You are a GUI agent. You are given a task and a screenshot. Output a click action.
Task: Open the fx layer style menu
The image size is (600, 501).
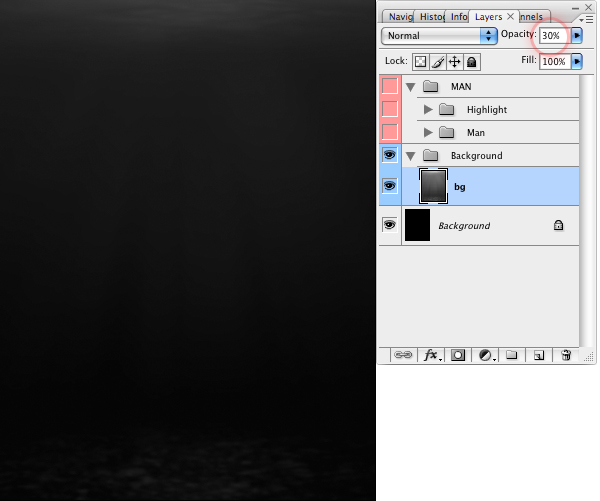(x=432, y=355)
